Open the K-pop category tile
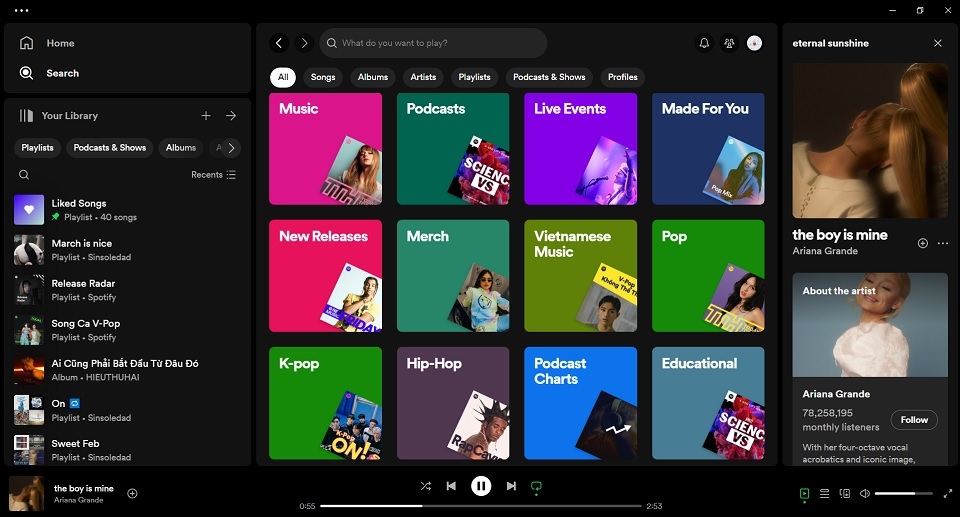This screenshot has width=960, height=517. (x=326, y=403)
